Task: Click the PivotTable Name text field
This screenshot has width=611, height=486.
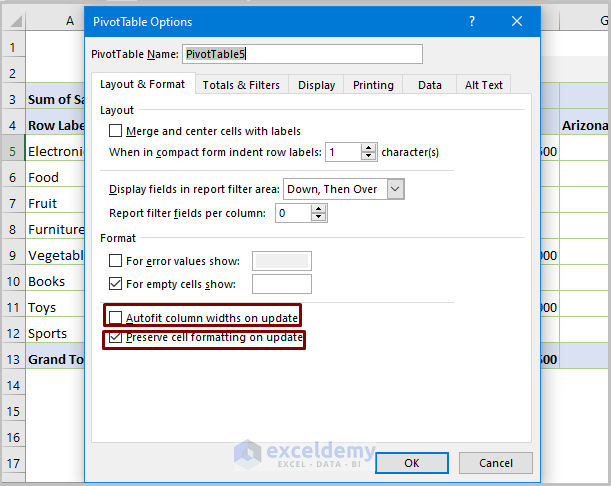Action: [x=302, y=54]
